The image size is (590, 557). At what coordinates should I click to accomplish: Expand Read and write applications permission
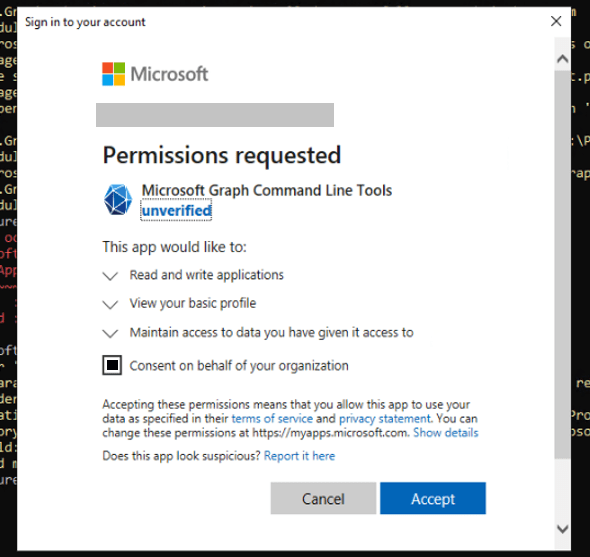tap(110, 276)
